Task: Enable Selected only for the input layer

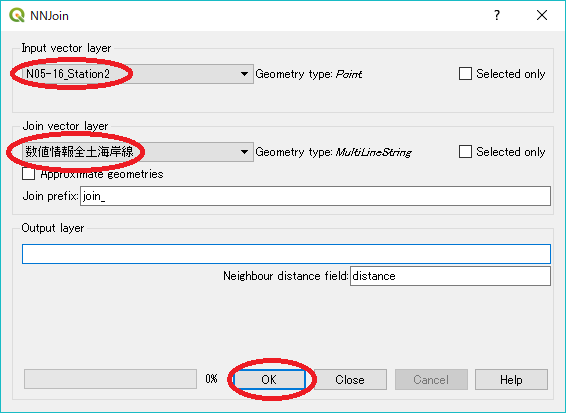Action: click(x=465, y=74)
